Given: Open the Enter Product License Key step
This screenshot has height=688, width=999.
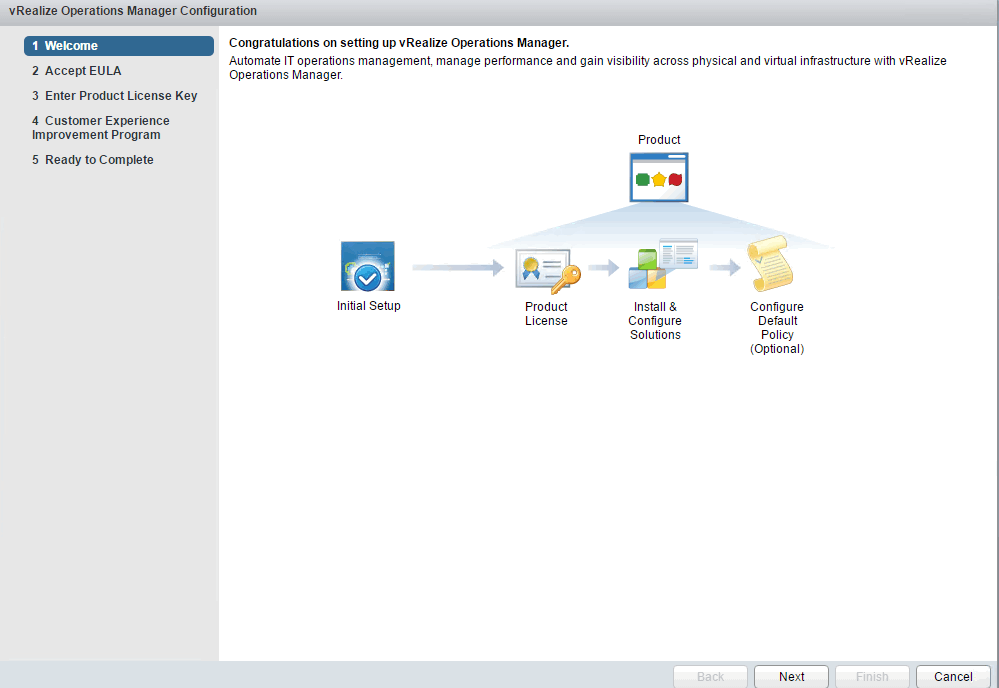Looking at the screenshot, I should tap(115, 96).
